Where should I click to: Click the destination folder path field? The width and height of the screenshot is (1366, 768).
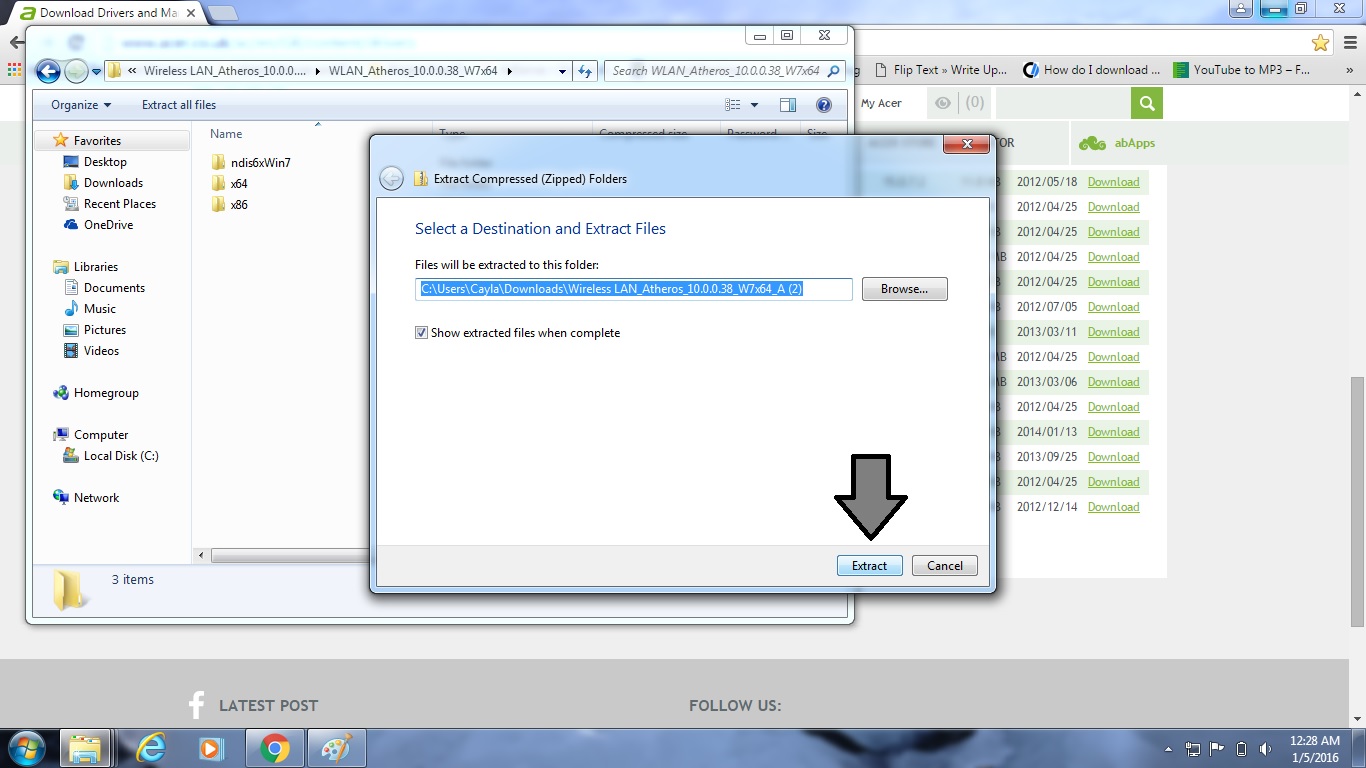pos(634,289)
